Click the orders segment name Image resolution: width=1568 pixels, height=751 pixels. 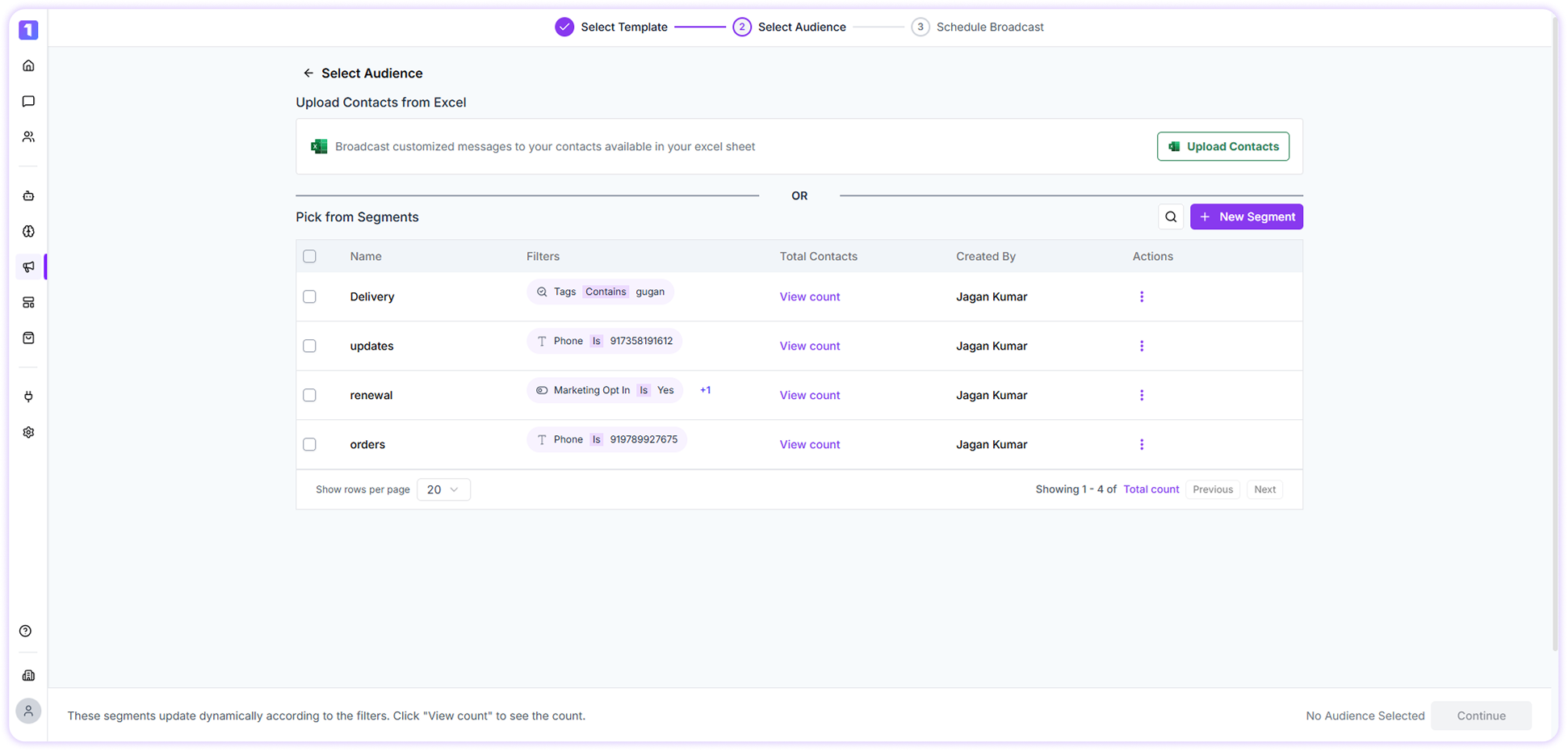pos(367,444)
